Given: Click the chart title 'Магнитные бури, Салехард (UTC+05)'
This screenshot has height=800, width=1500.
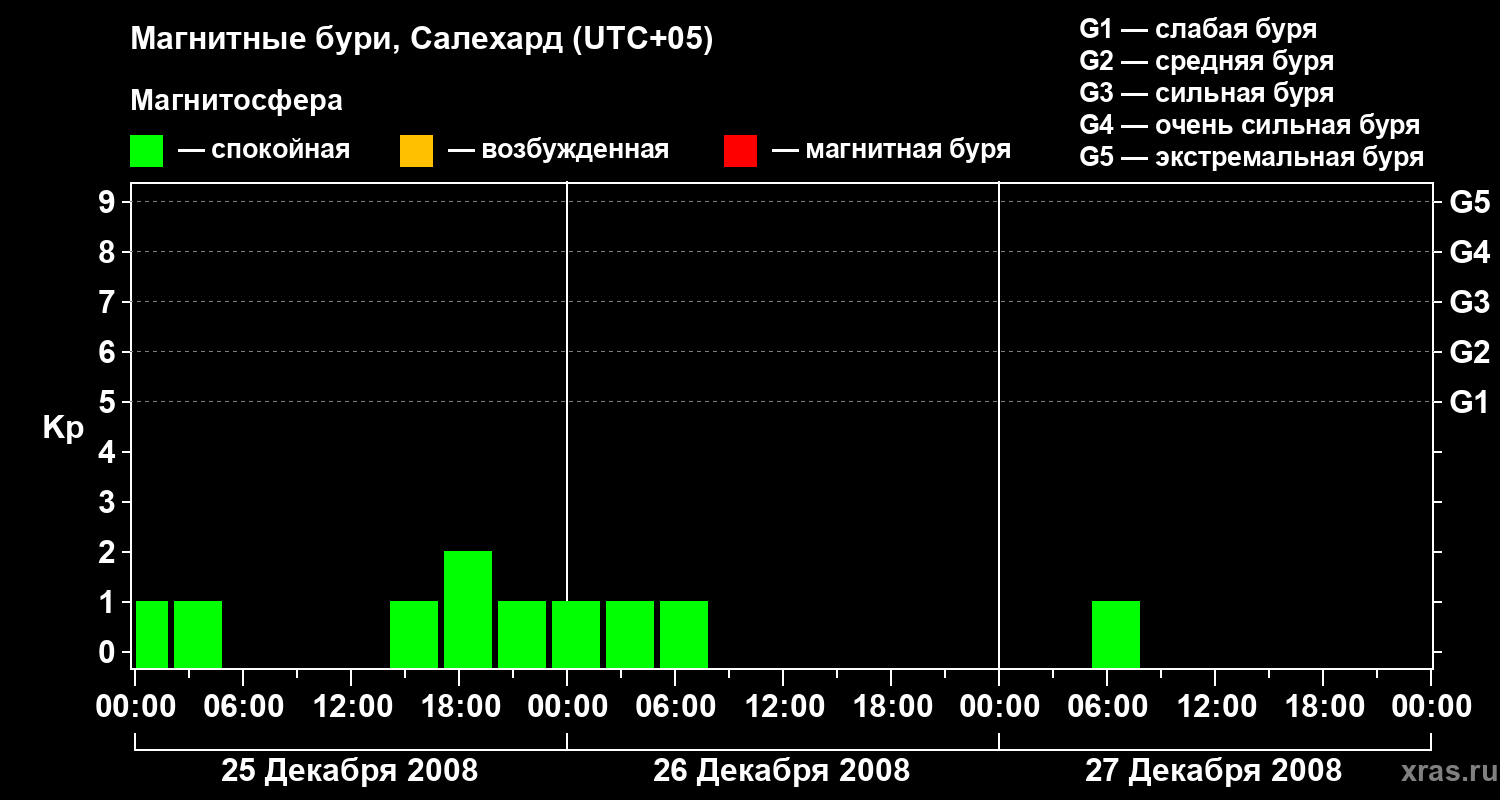Looking at the screenshot, I should click(x=422, y=40).
